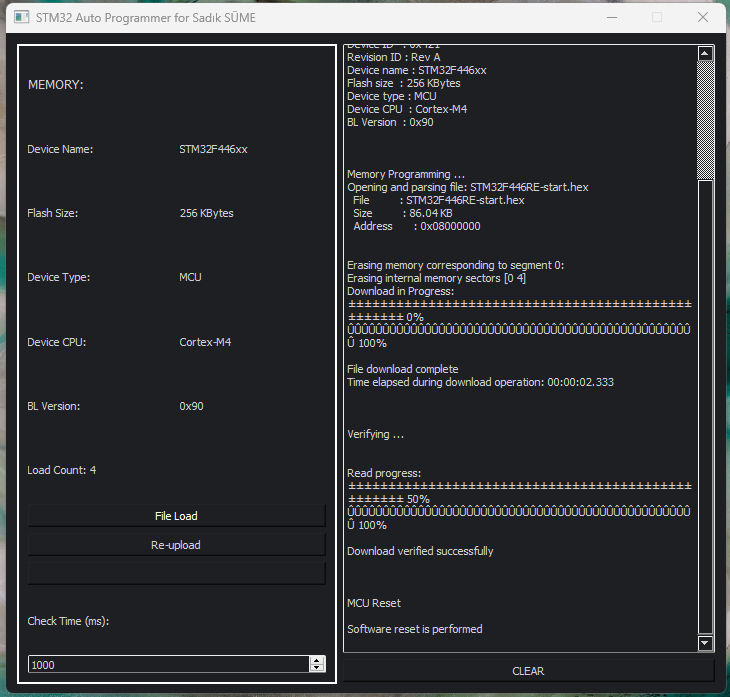Image resolution: width=730 pixels, height=697 pixels.
Task: Click log line 'Download verified successfully'
Action: [420, 551]
